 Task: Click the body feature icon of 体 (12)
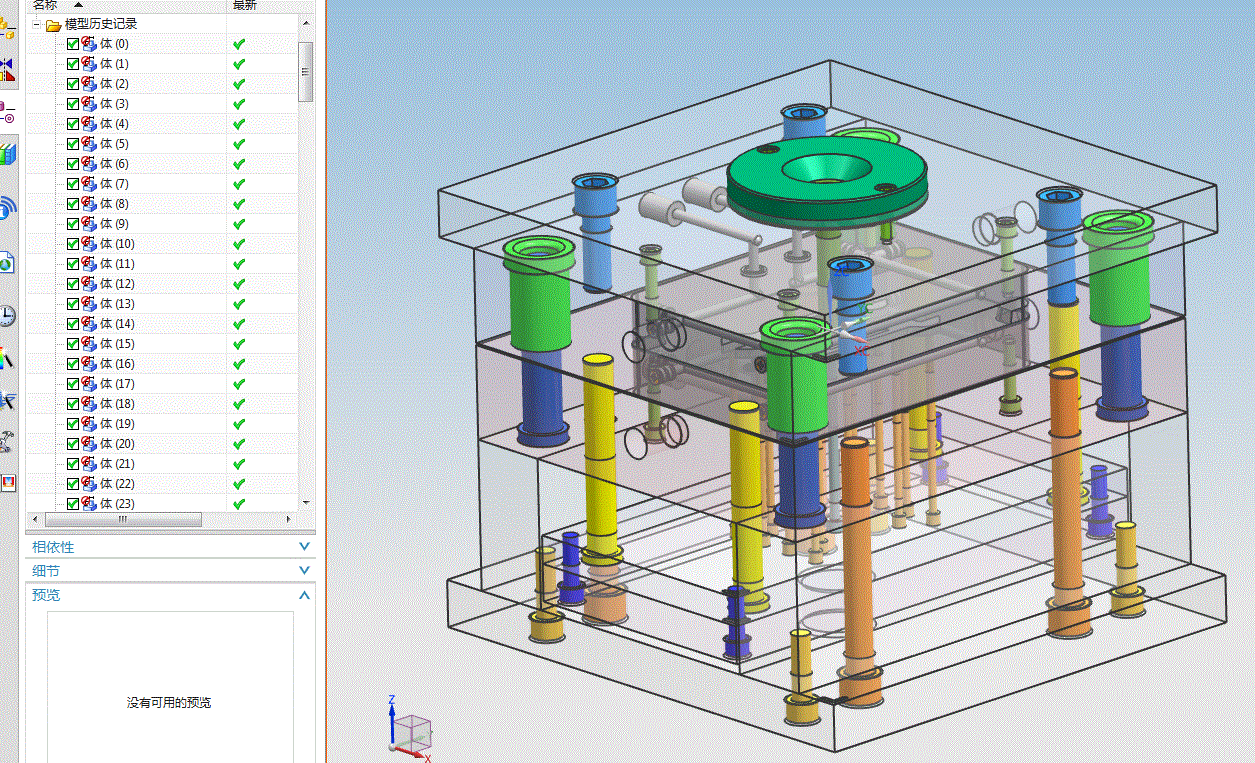point(89,283)
